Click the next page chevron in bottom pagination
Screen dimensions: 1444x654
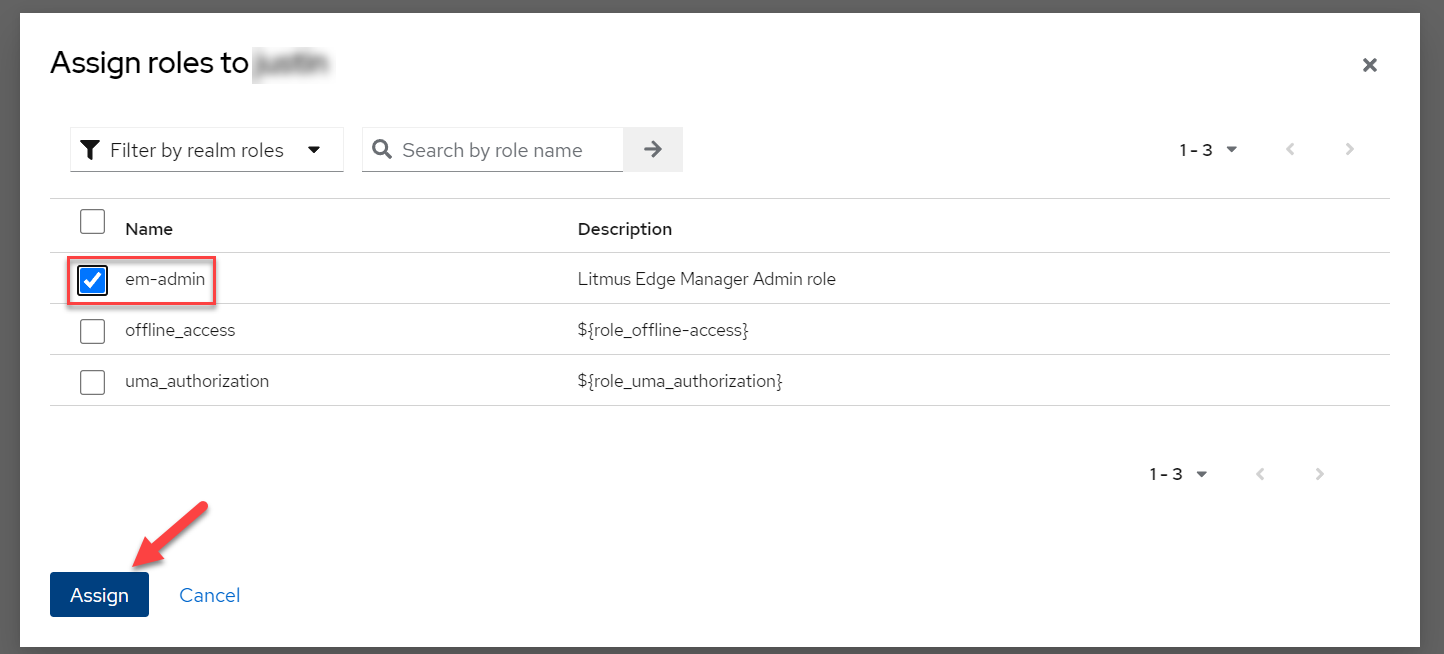pos(1319,473)
